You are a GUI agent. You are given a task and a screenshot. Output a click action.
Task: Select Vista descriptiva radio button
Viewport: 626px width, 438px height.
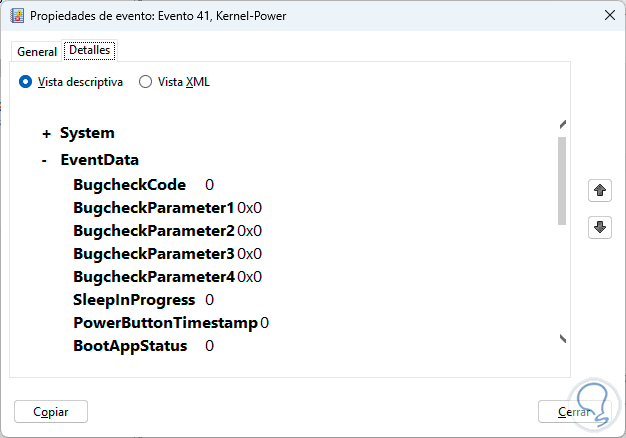[26, 82]
